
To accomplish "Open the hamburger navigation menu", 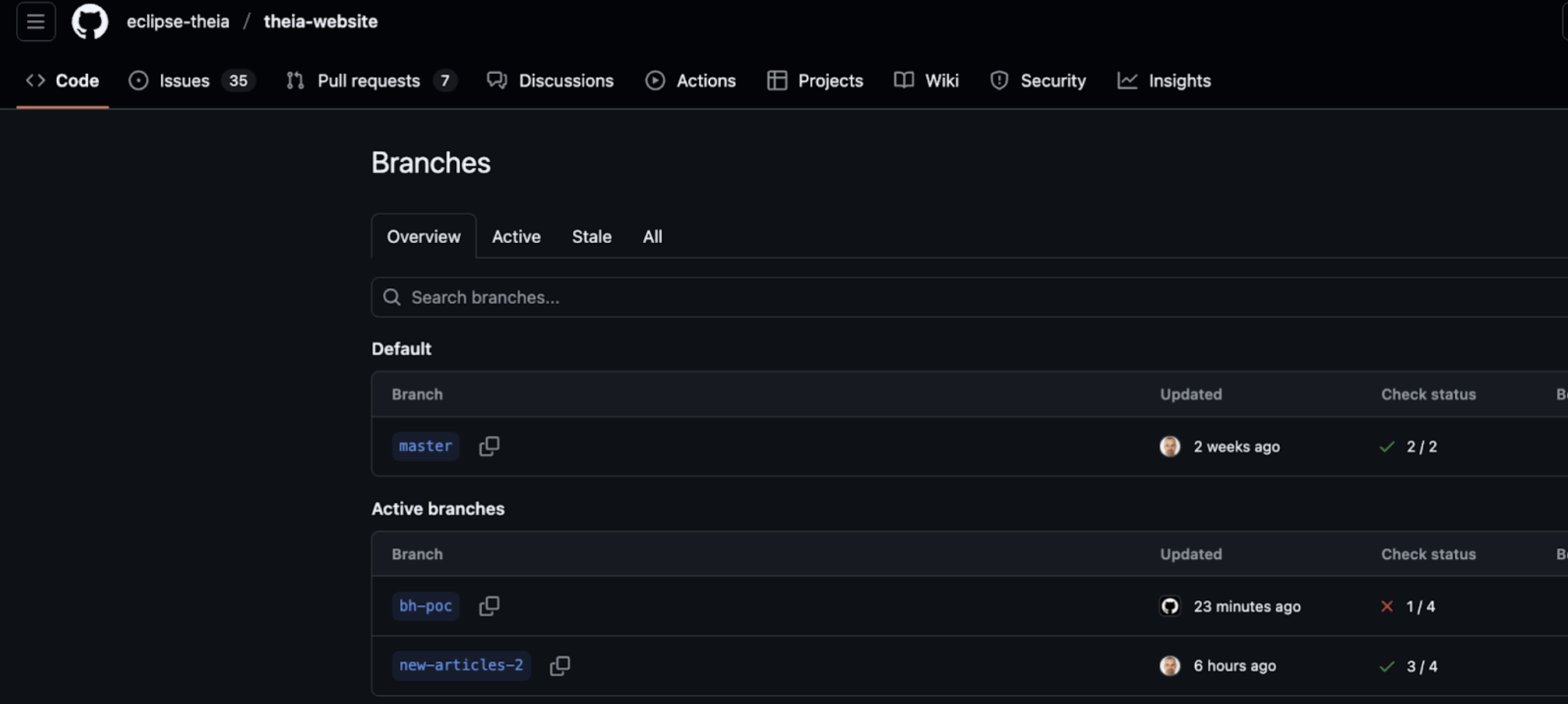I will [36, 21].
